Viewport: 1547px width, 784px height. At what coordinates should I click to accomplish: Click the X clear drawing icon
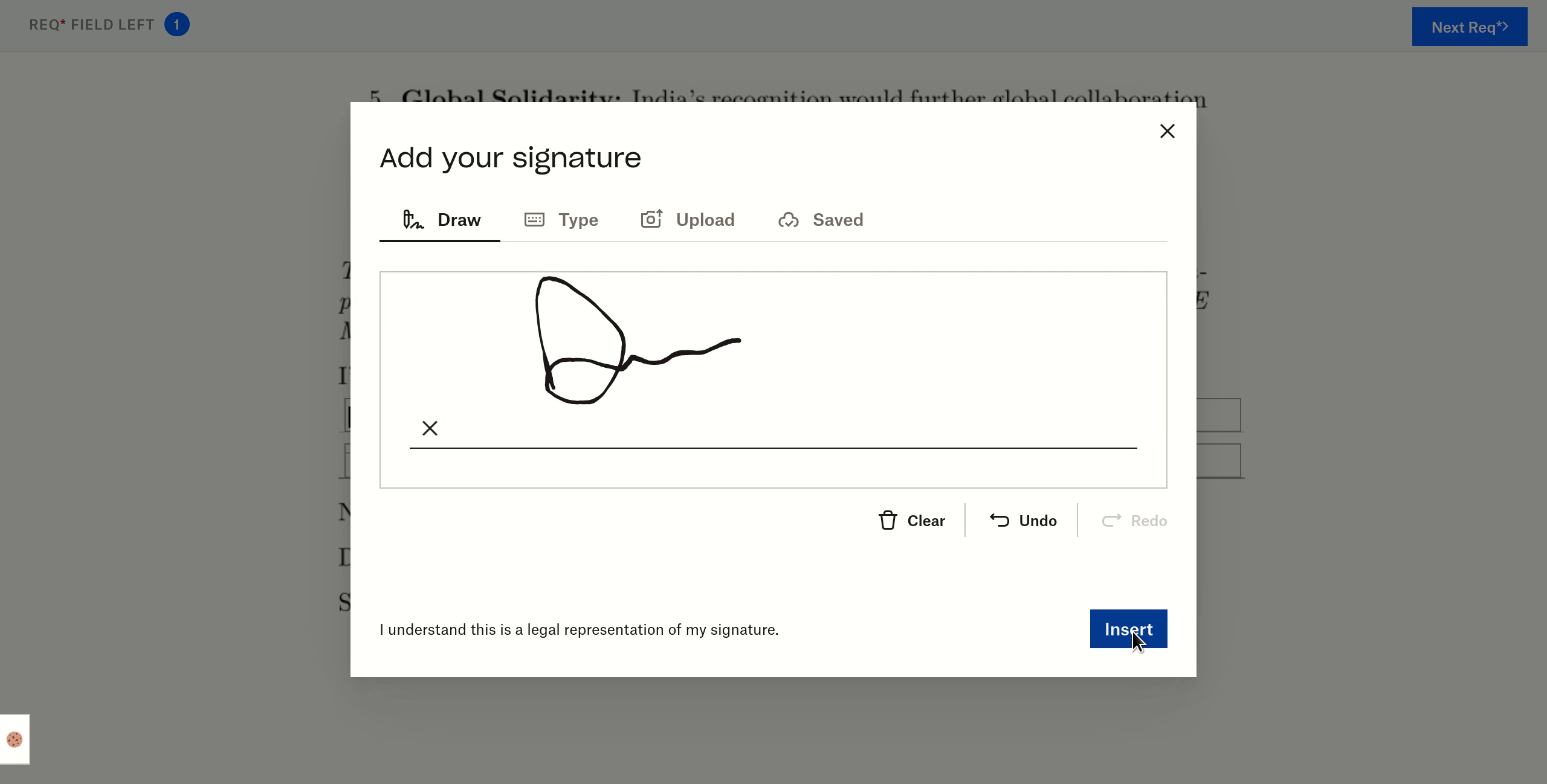[429, 427]
